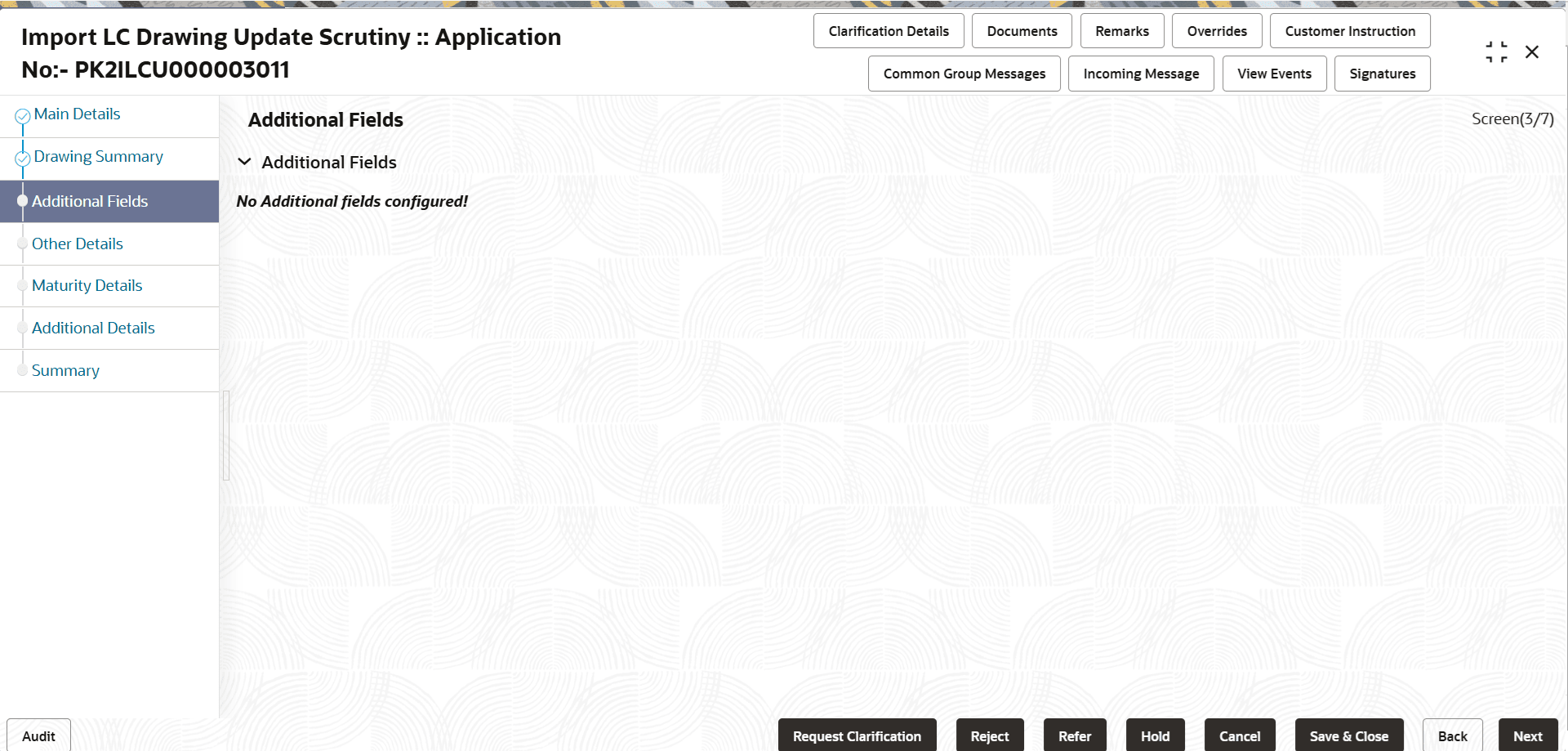Click Save & Close
This screenshot has height=751, width=1568.
[x=1349, y=735]
